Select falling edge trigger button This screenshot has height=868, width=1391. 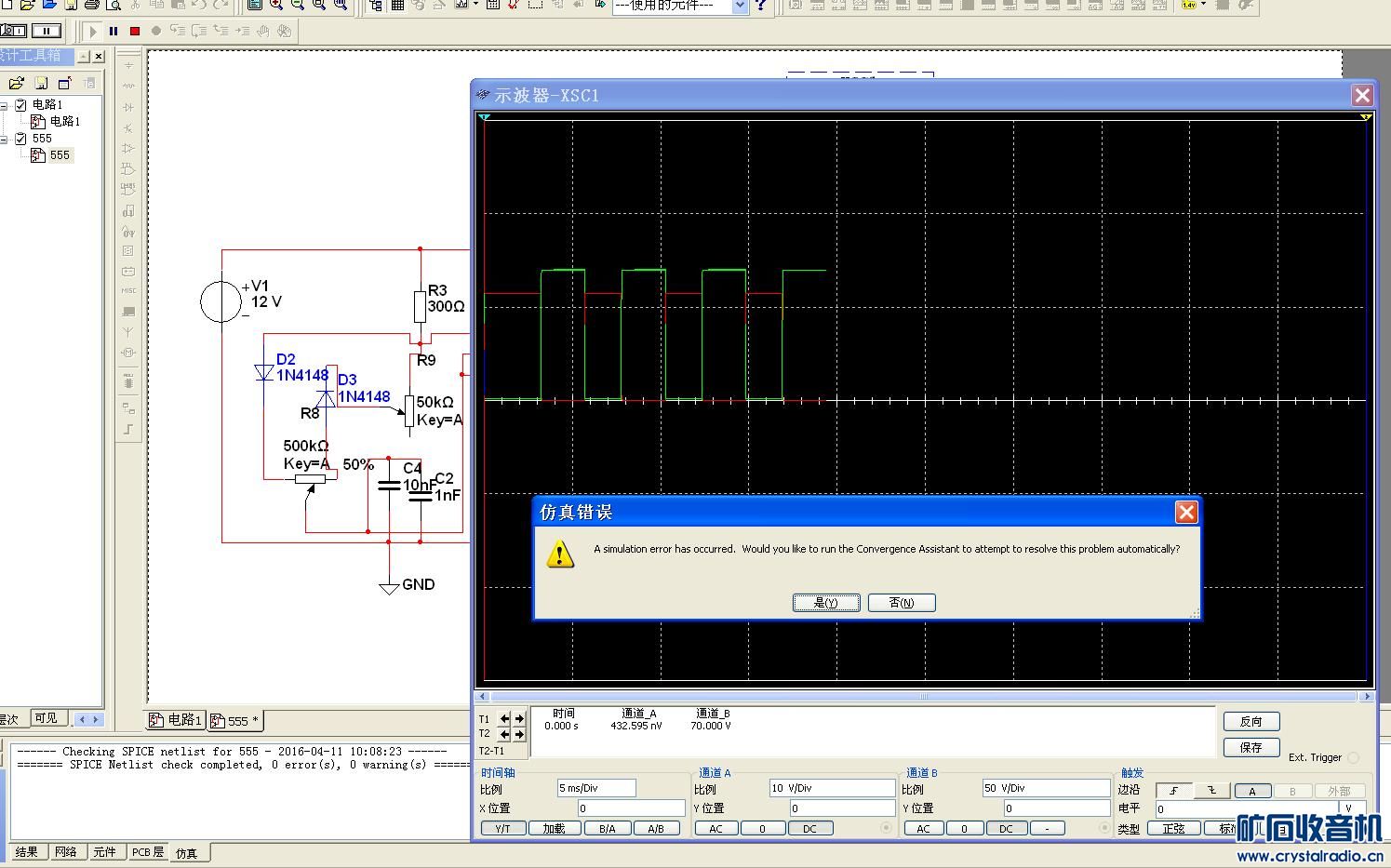pos(1212,791)
